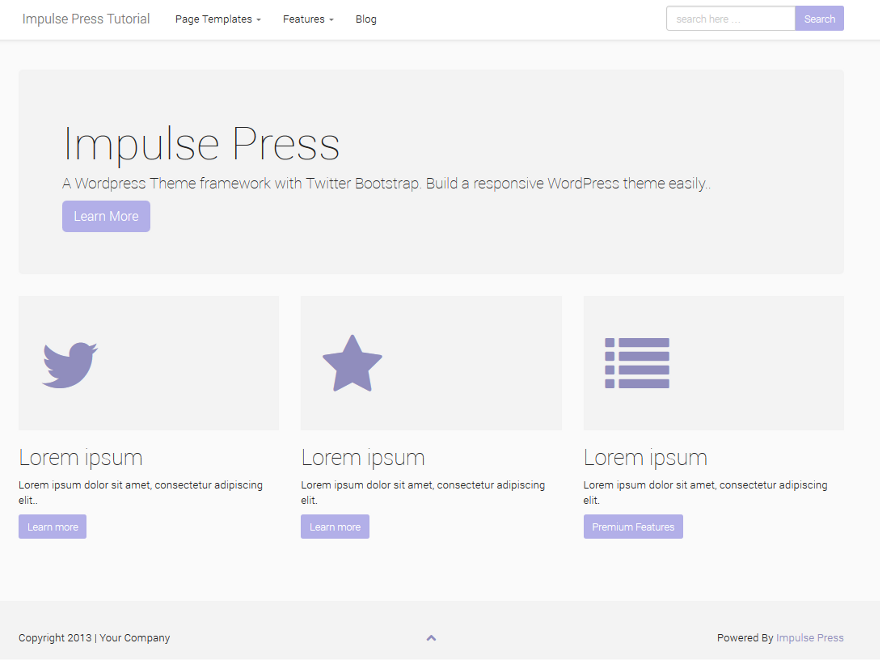880x660 pixels.
Task: Select the star icon in the middle card
Action: (x=352, y=363)
